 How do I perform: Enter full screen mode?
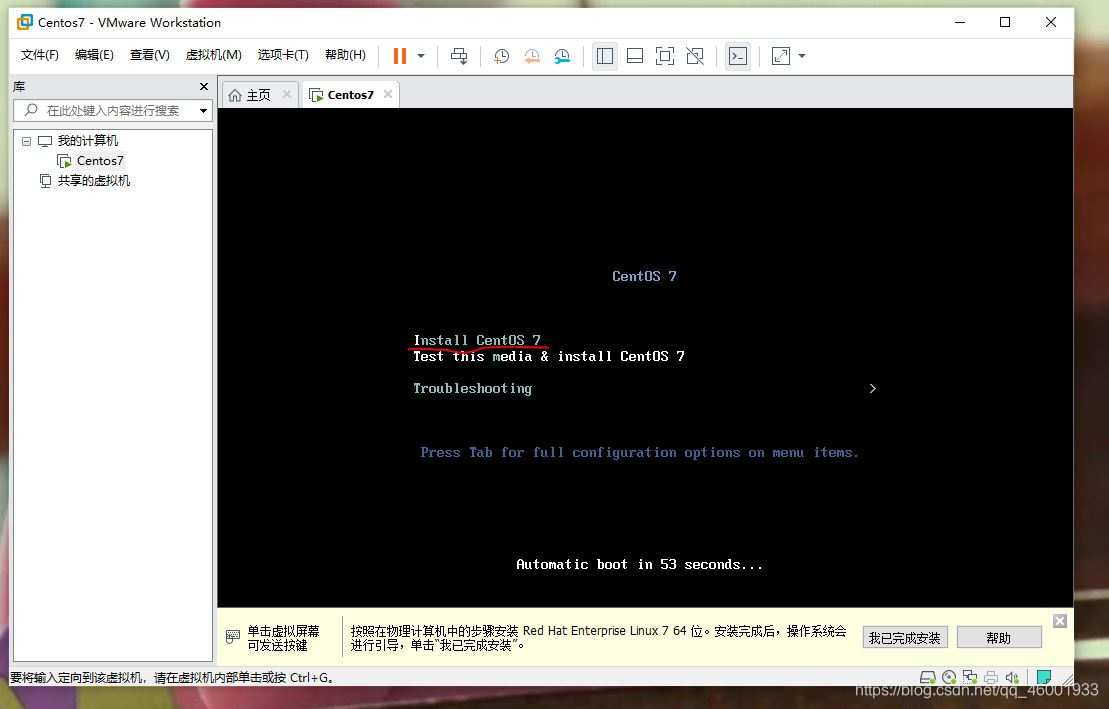coord(665,56)
